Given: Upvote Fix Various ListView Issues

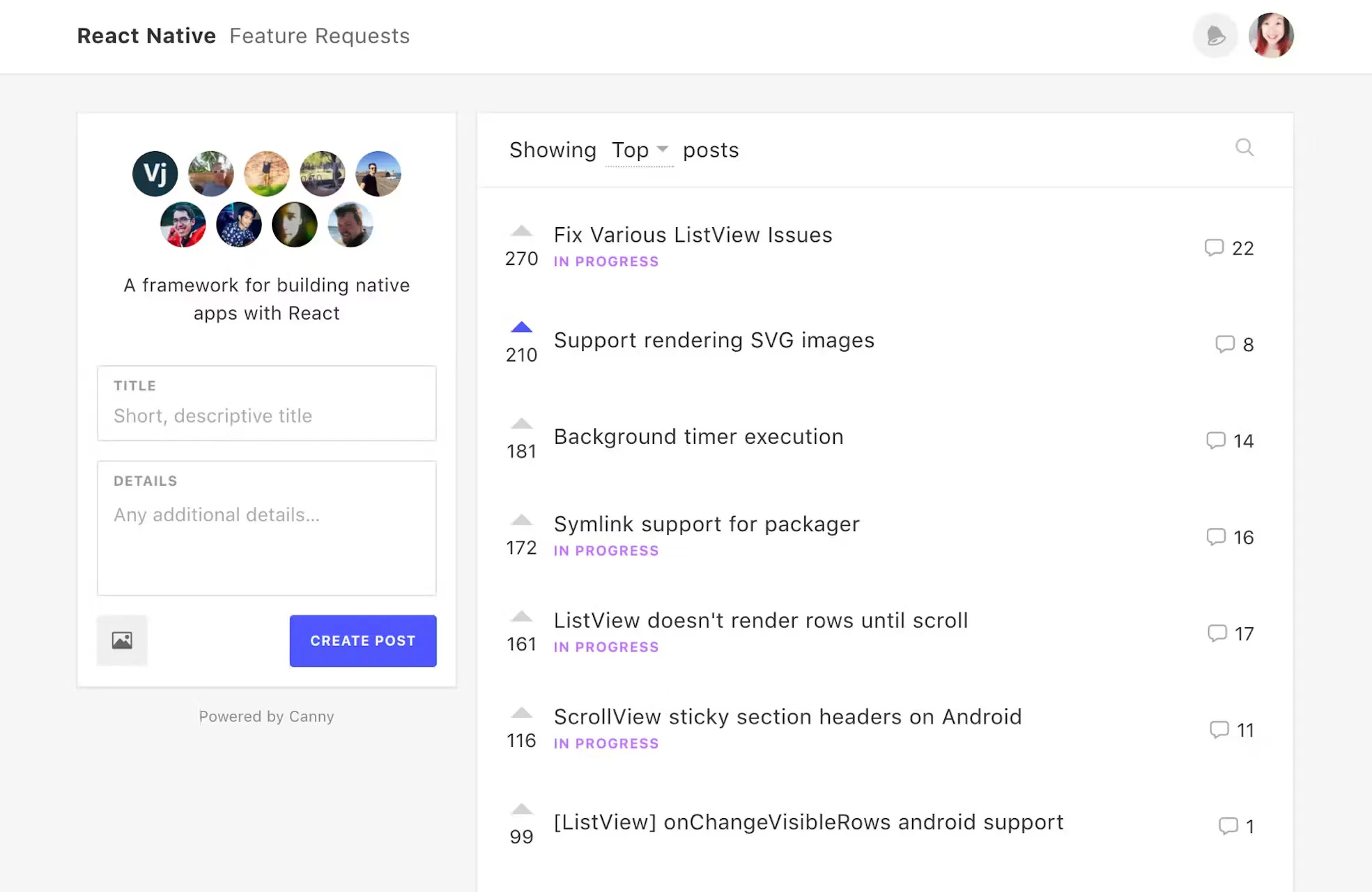Looking at the screenshot, I should click(521, 232).
